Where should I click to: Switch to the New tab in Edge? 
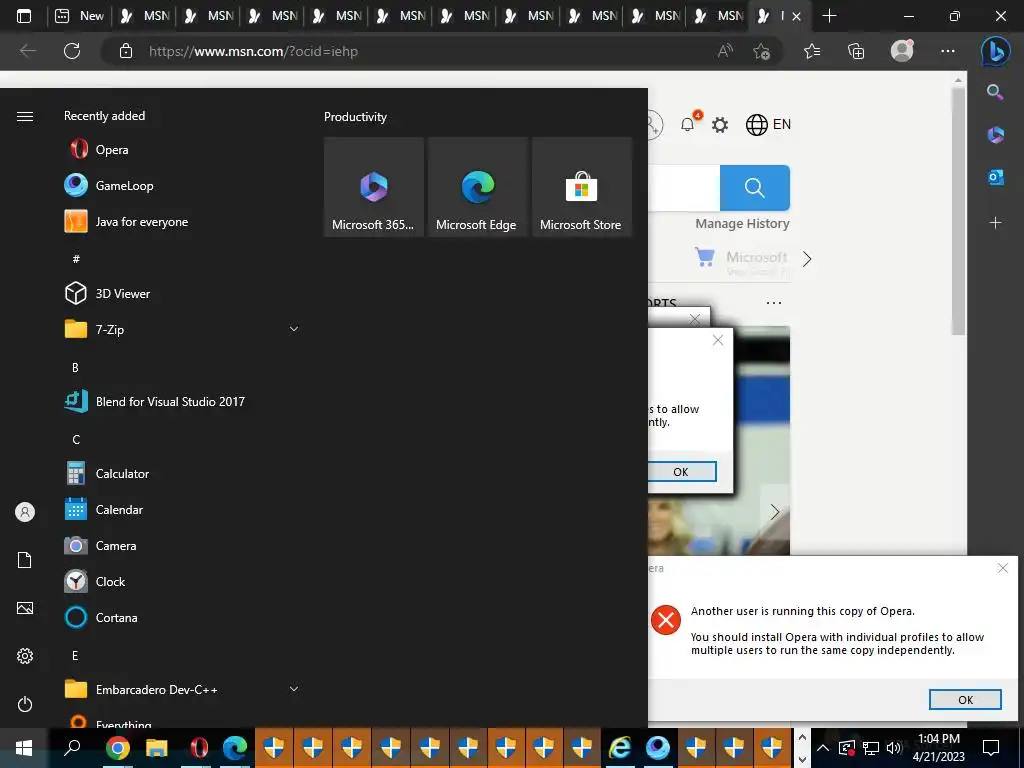click(80, 16)
